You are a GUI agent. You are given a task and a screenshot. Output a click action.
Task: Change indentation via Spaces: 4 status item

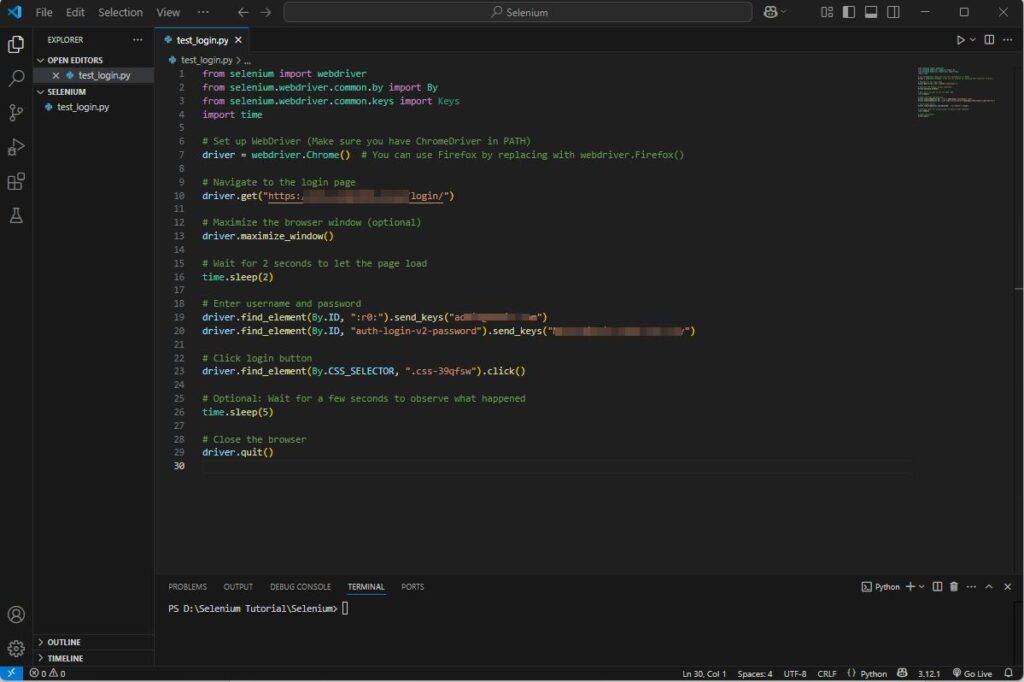[x=753, y=673]
